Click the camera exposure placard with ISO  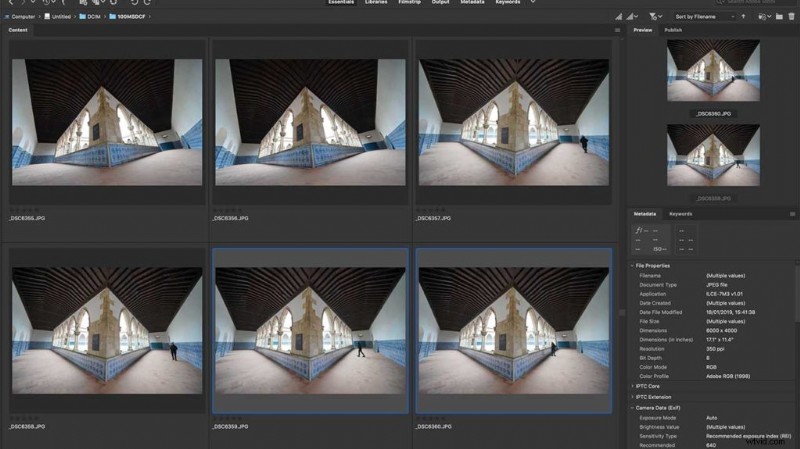[652, 239]
